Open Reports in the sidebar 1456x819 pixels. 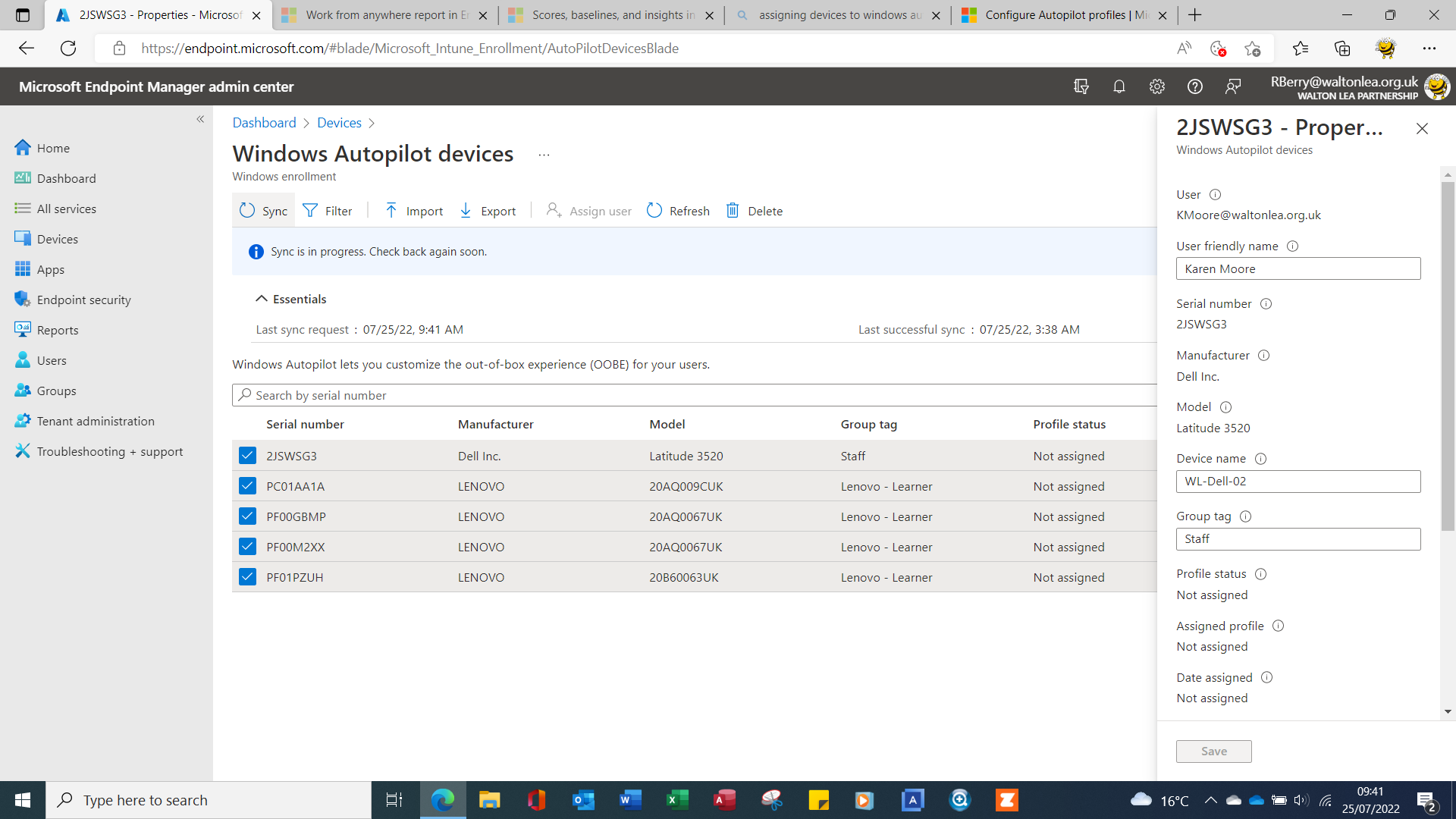coord(57,330)
